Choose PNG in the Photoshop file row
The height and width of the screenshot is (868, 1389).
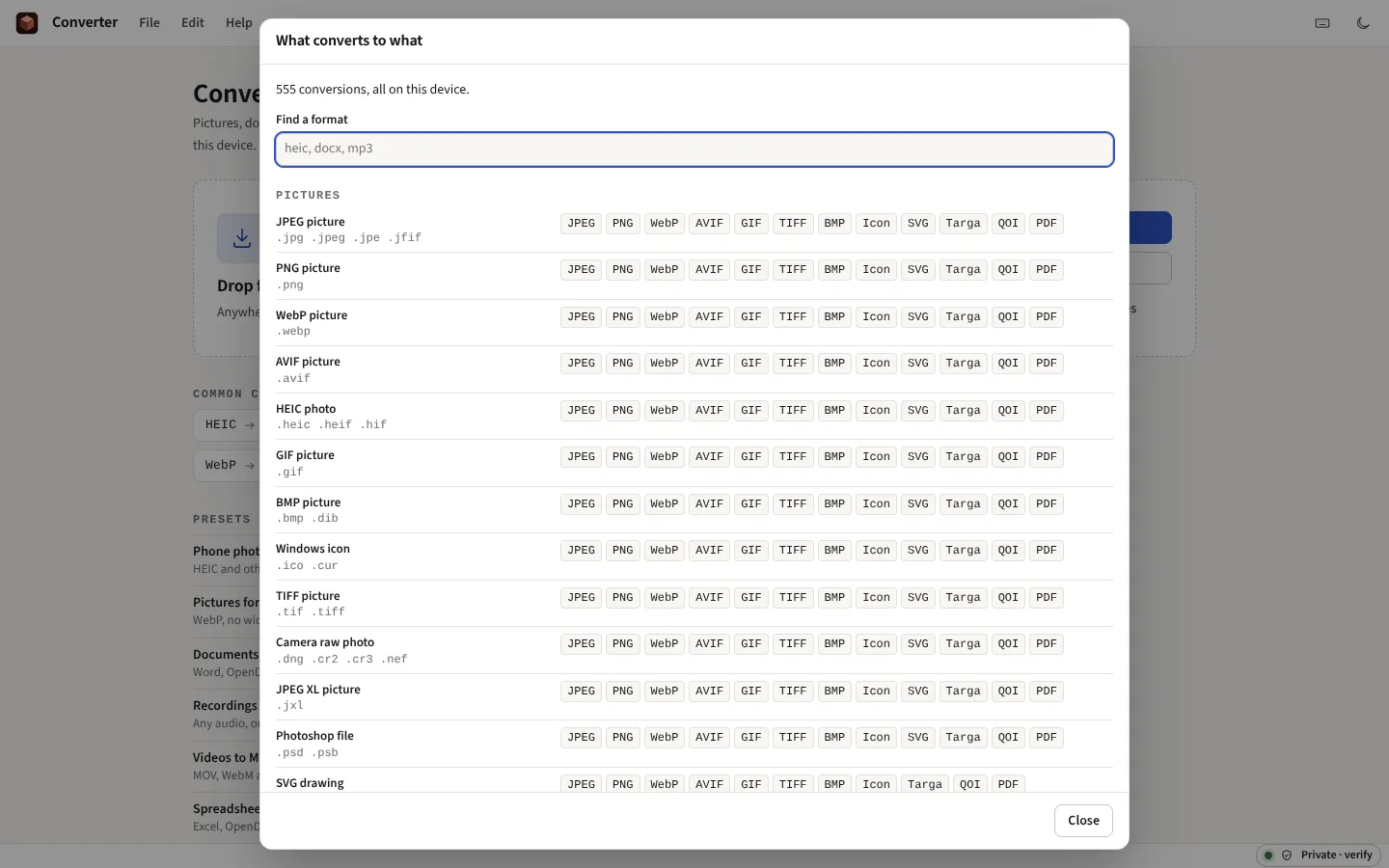coord(623,737)
